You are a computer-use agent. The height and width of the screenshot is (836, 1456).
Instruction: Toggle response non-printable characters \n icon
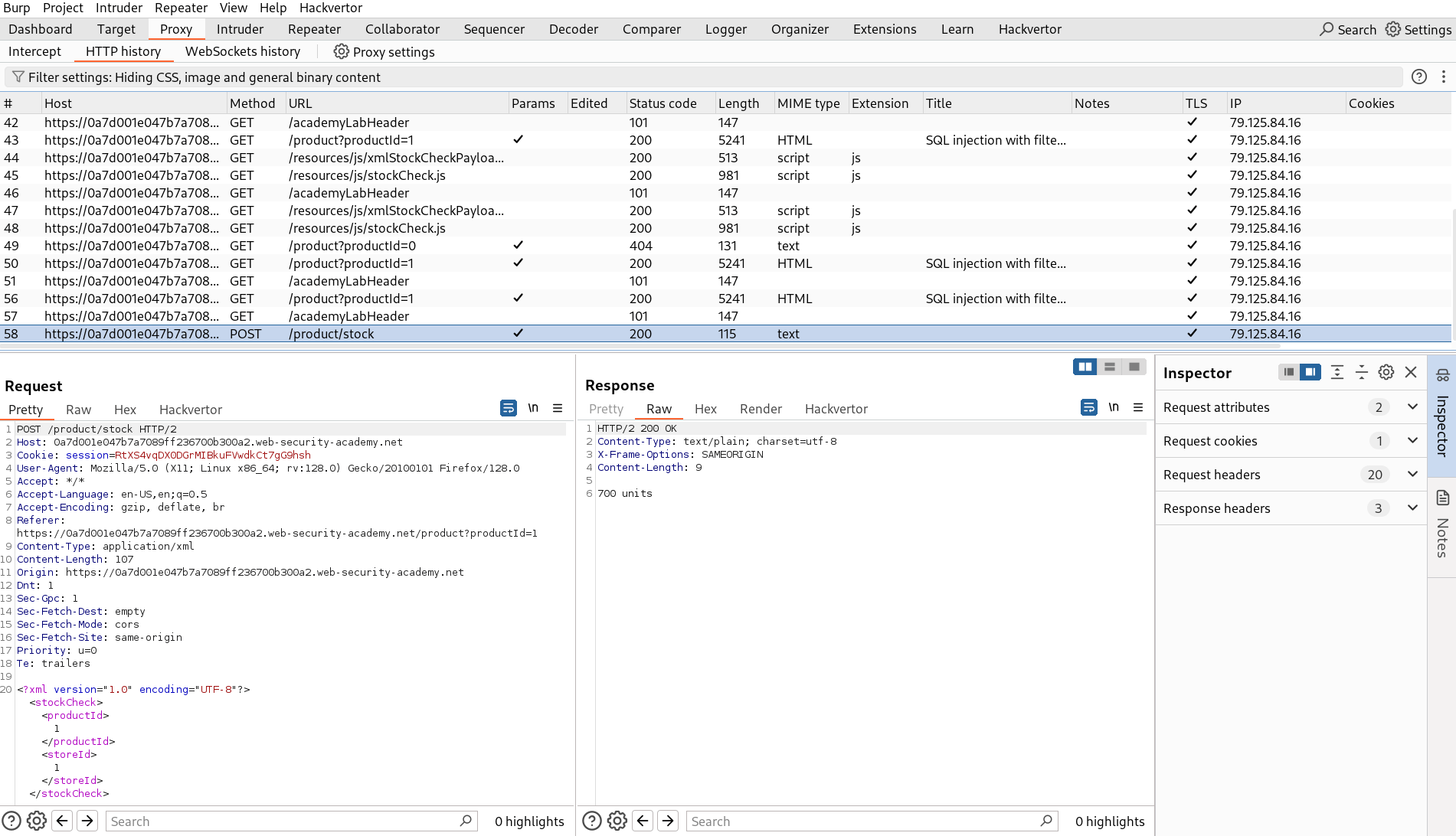1114,407
